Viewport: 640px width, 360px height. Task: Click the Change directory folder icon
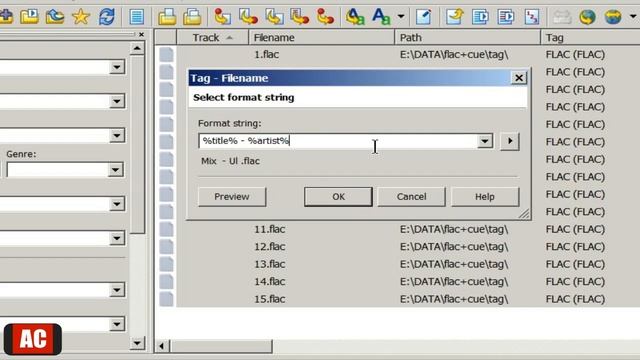tap(55, 17)
